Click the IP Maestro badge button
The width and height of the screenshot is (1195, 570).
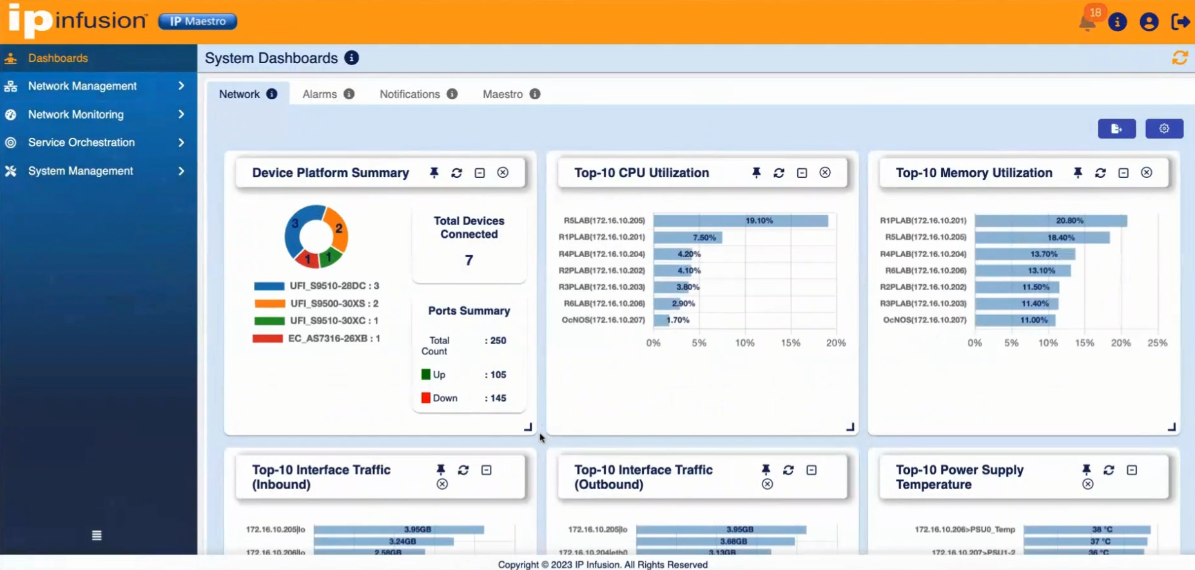click(197, 21)
